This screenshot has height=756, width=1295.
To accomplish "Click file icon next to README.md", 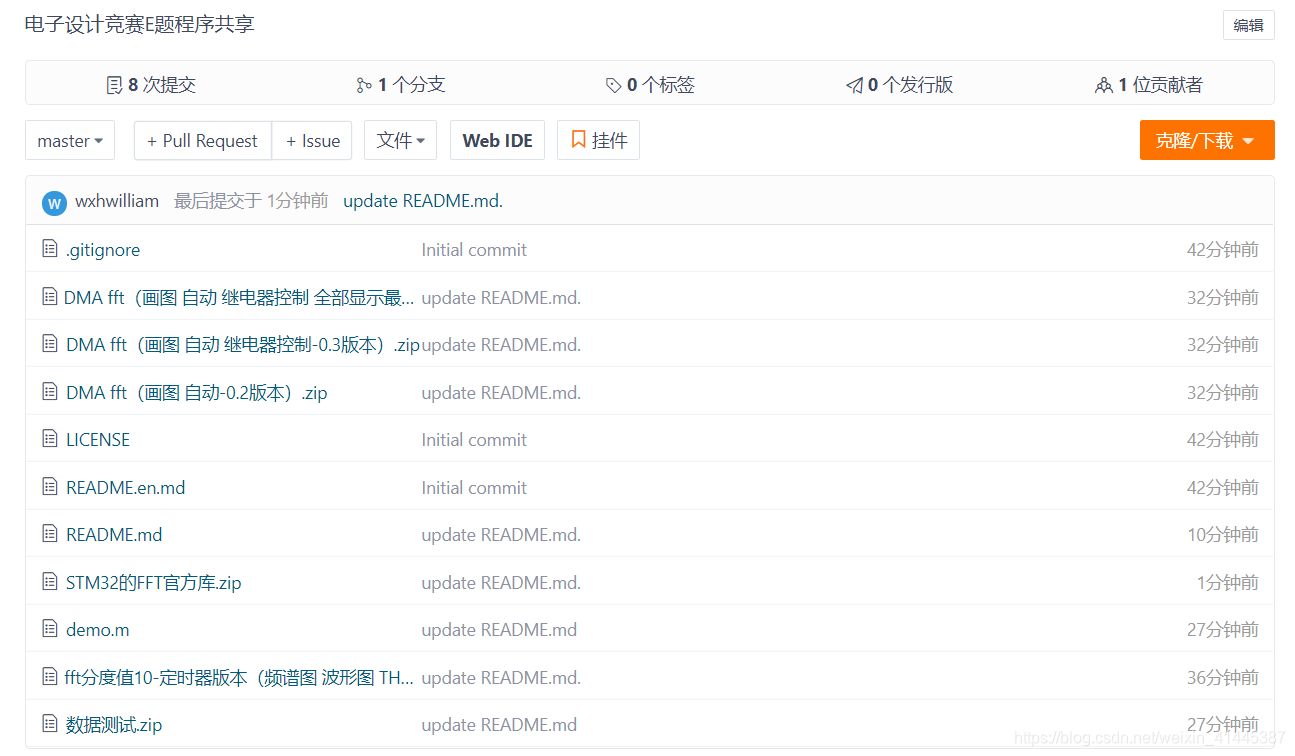I will click(50, 534).
